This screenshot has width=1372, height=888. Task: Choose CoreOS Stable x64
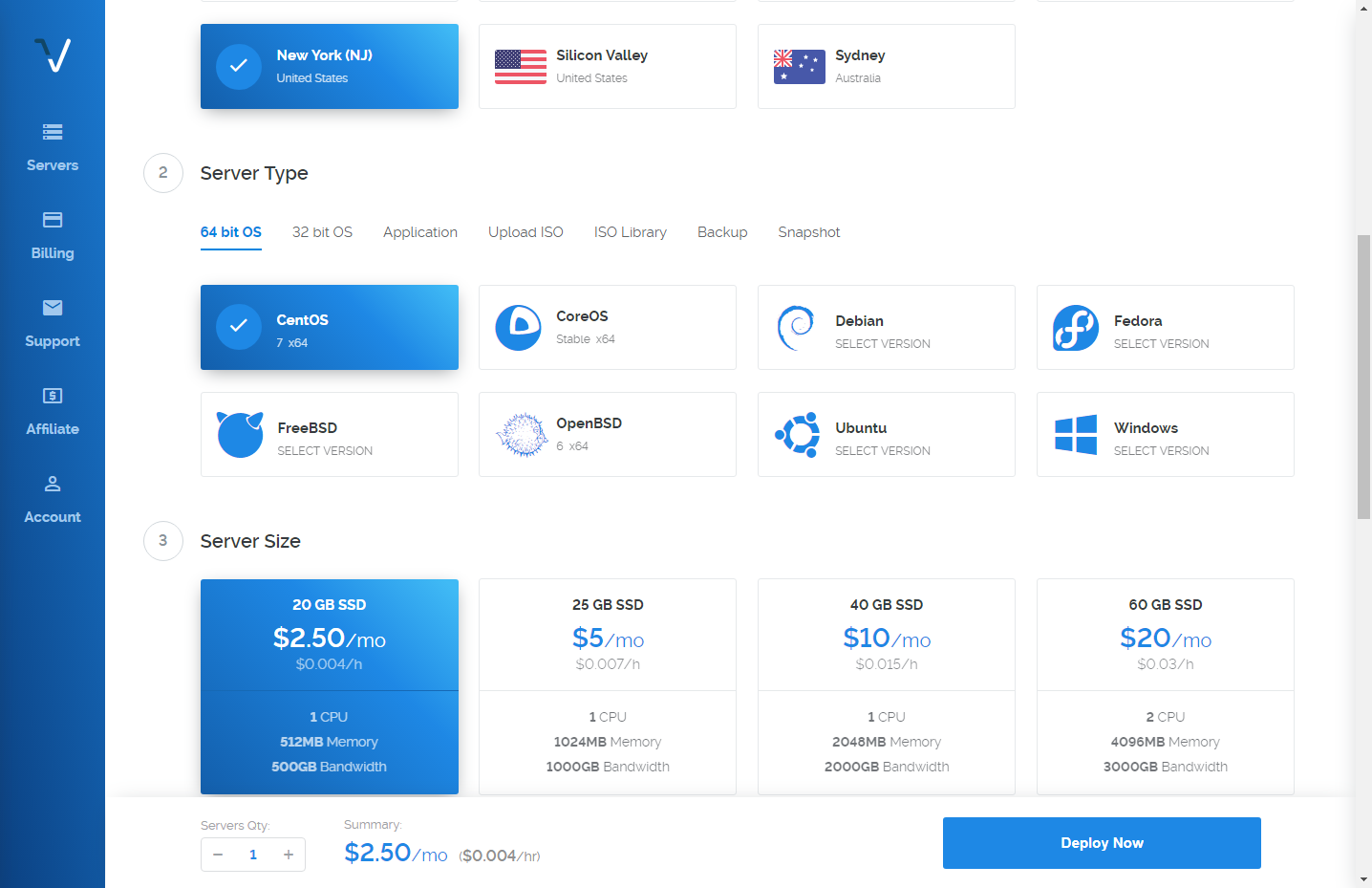coord(608,327)
